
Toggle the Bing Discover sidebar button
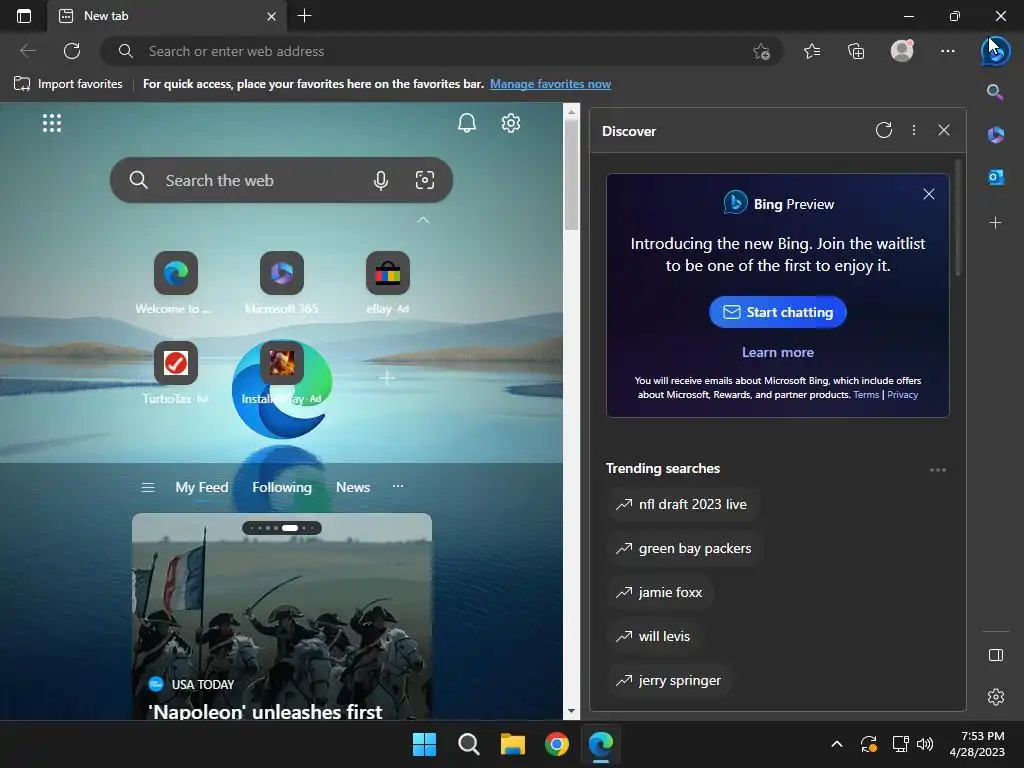[995, 51]
